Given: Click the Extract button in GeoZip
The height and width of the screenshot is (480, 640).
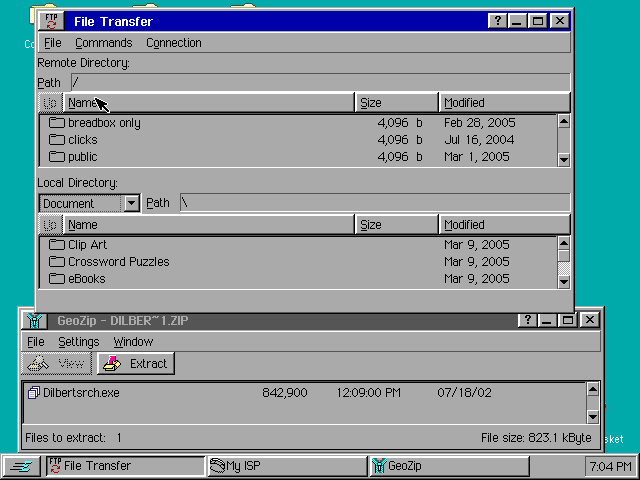Looking at the screenshot, I should tap(136, 364).
